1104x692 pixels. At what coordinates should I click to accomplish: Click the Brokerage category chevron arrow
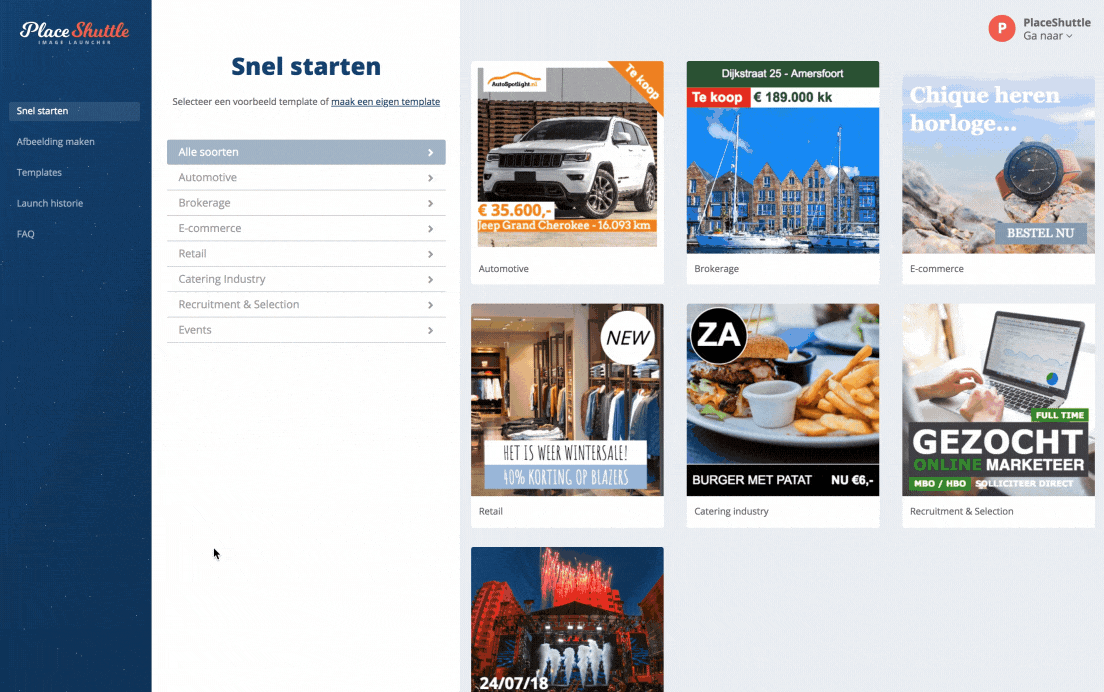[430, 203]
